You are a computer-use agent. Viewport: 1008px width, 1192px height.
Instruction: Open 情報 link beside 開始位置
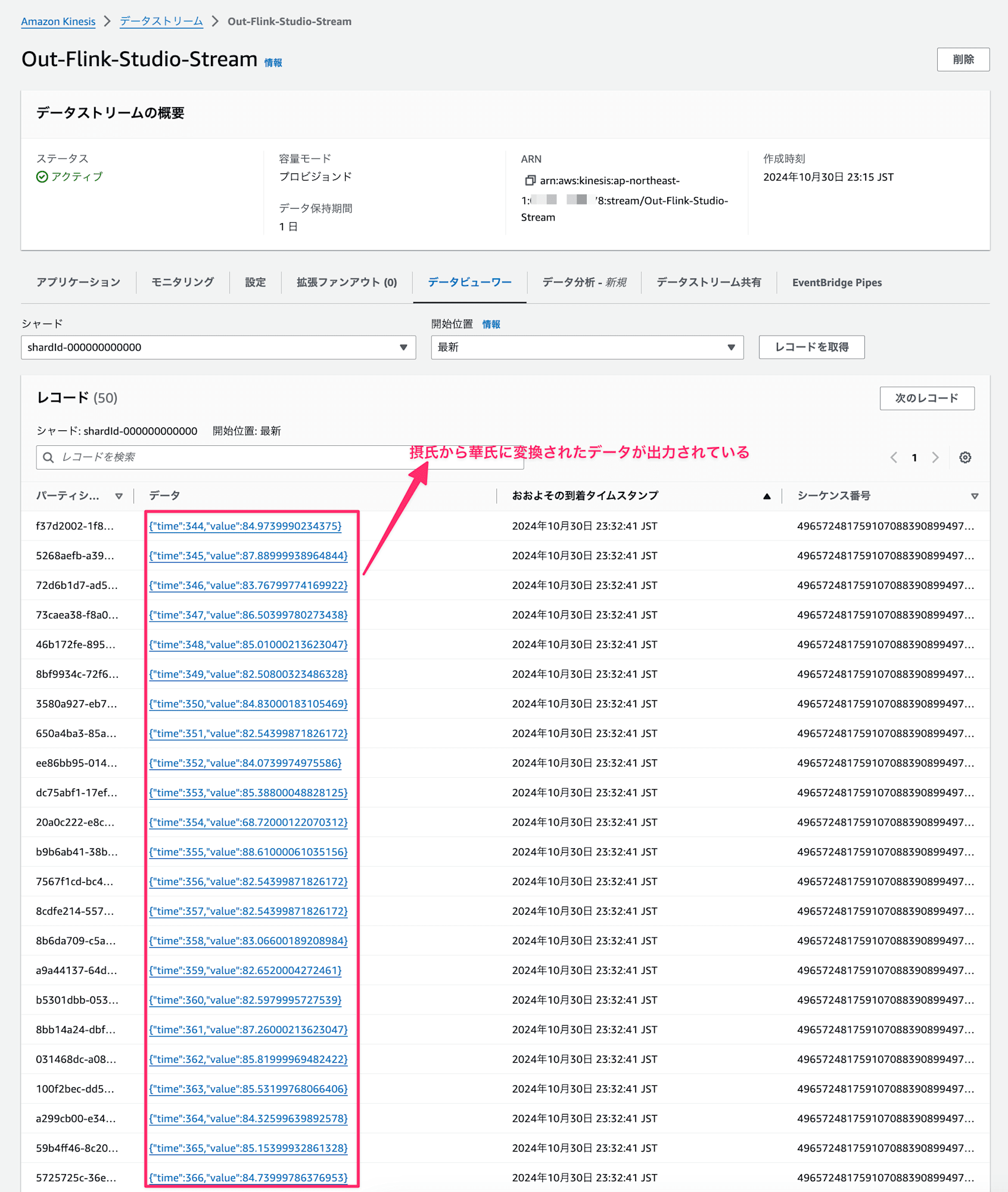tap(491, 324)
